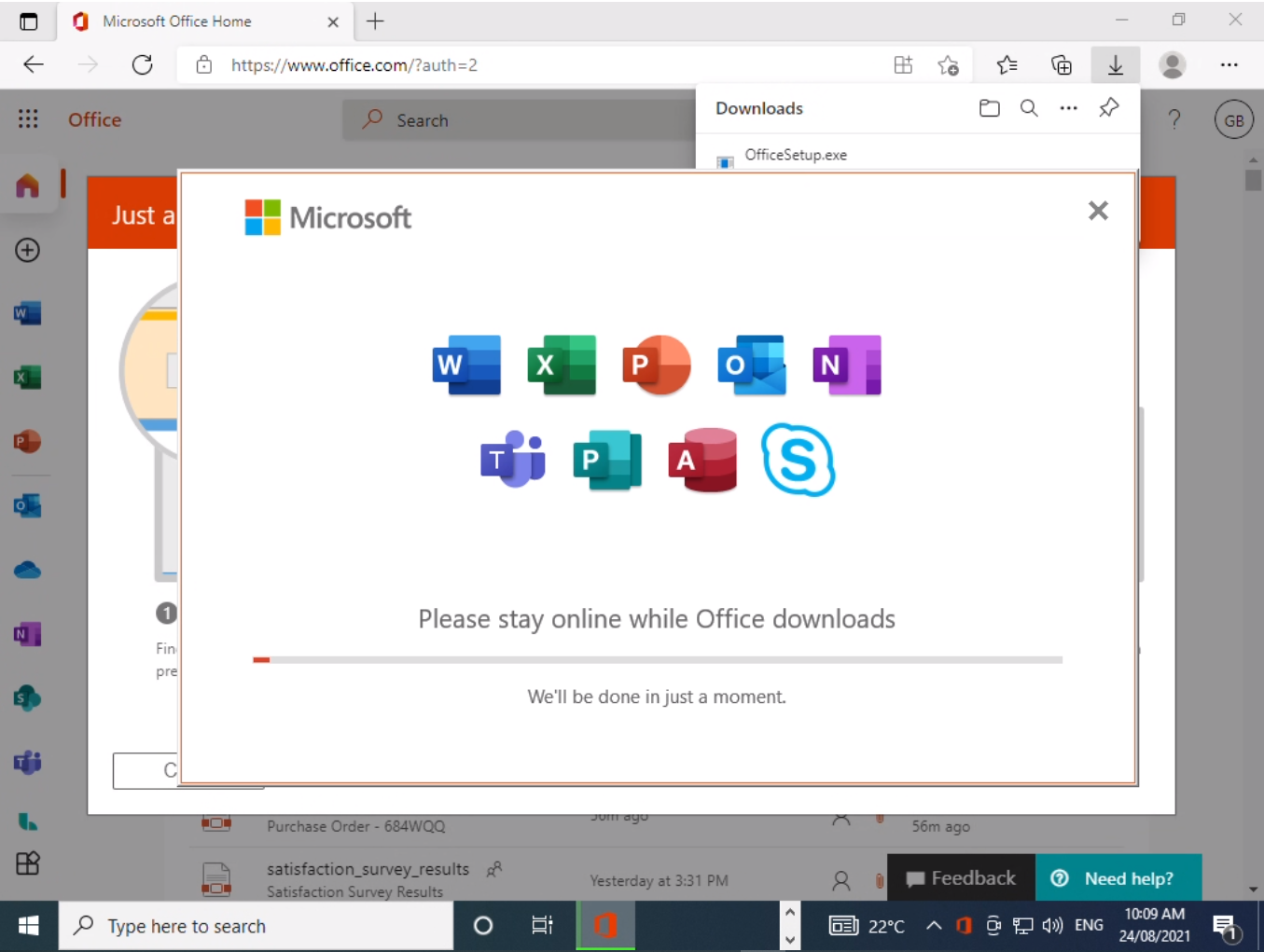Open browser Collections

coord(1062,64)
